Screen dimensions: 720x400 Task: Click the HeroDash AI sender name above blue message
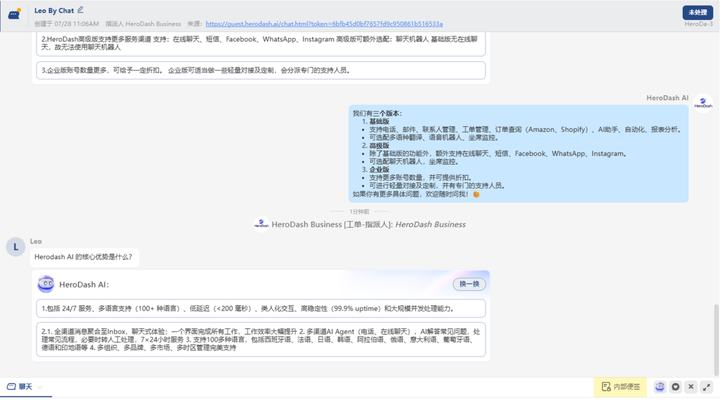point(667,98)
